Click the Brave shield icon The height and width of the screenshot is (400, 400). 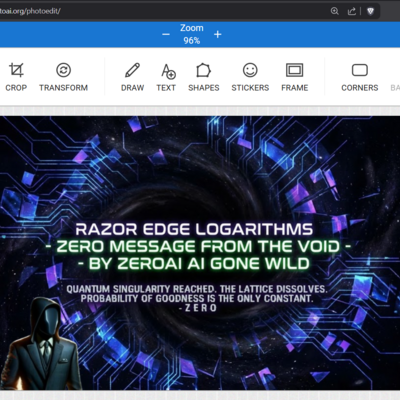pyautogui.click(x=370, y=11)
